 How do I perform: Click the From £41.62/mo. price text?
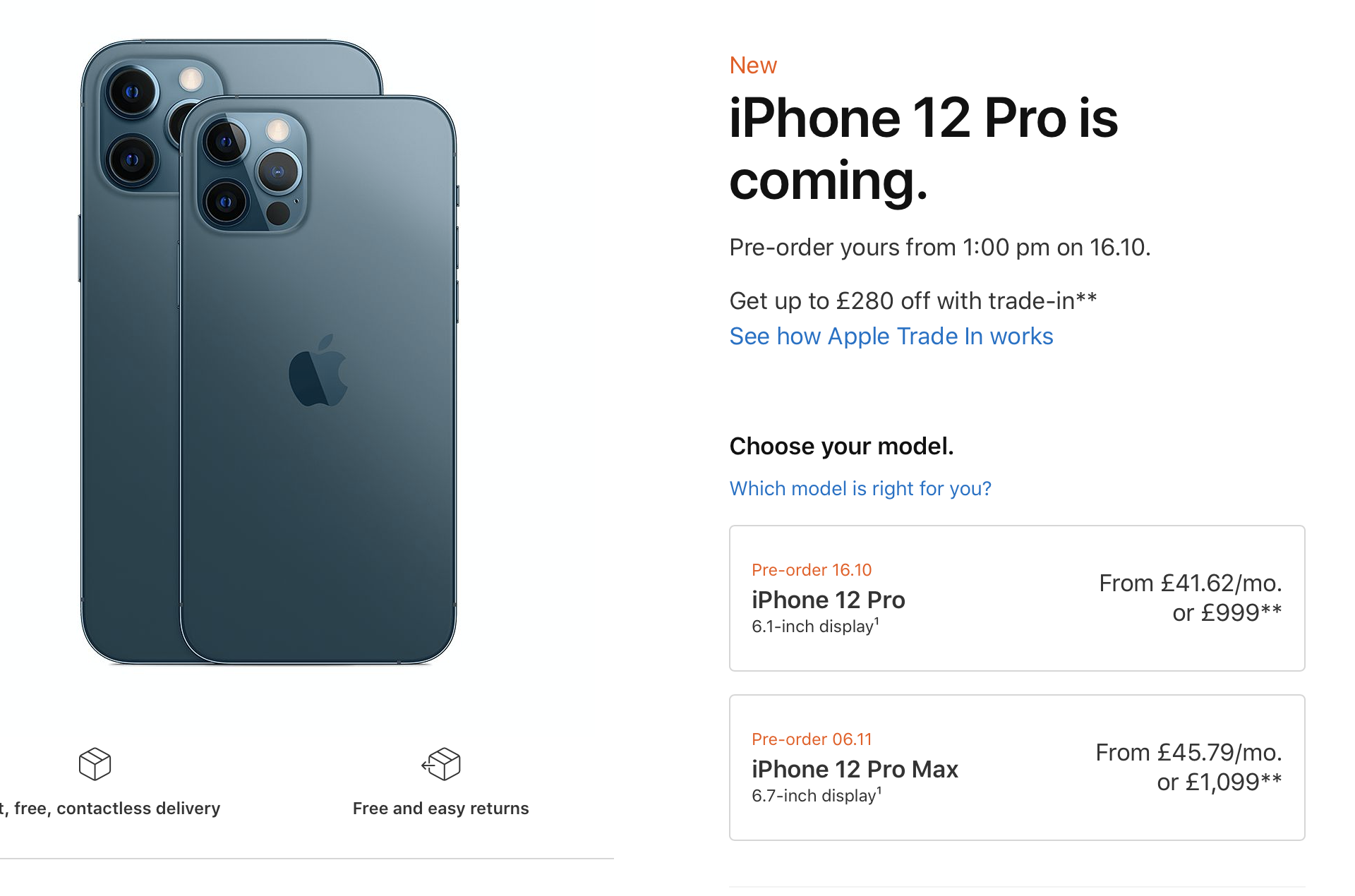(x=1191, y=583)
